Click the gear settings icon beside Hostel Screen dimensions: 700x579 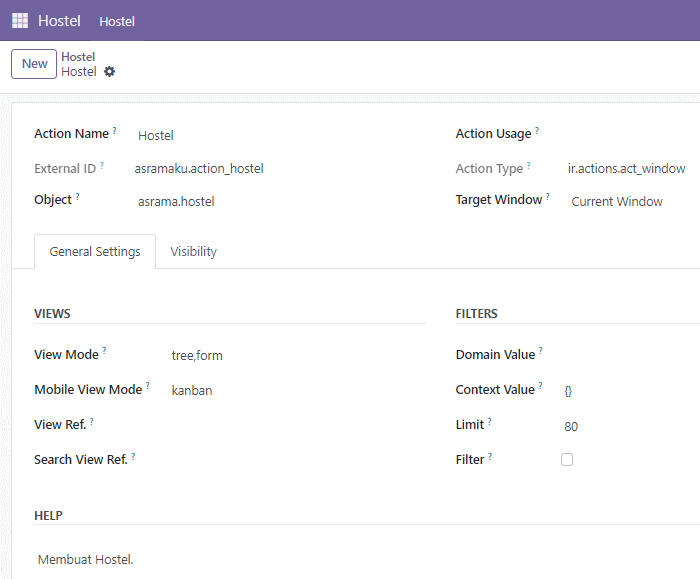109,71
